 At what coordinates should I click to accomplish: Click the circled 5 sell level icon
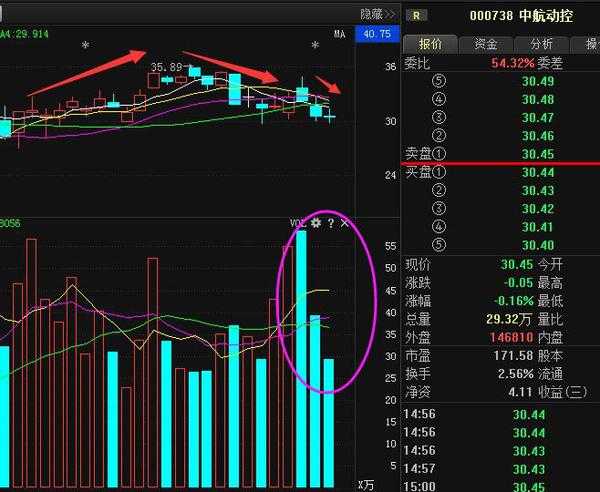tap(439, 81)
